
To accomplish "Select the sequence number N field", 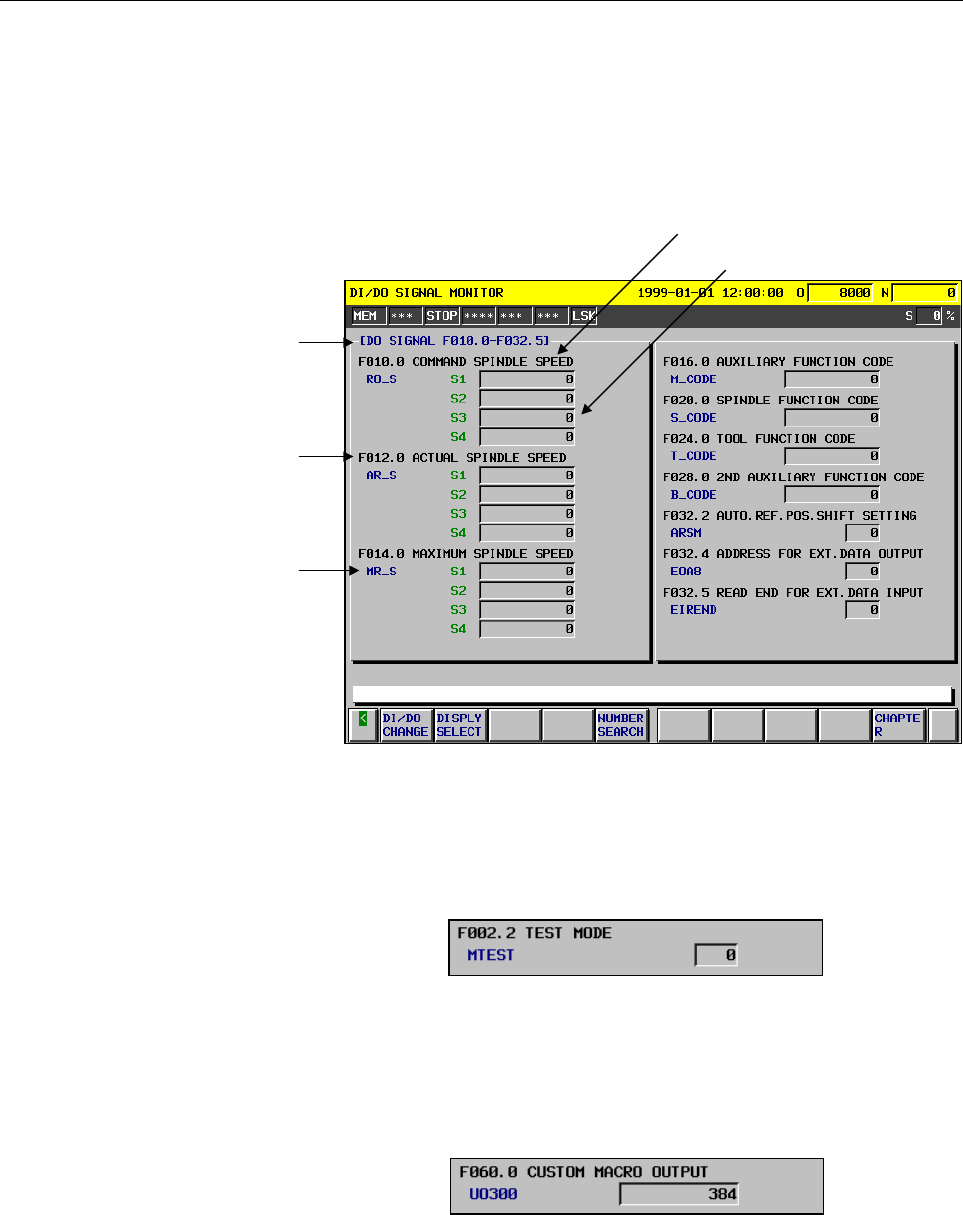I will point(923,293).
